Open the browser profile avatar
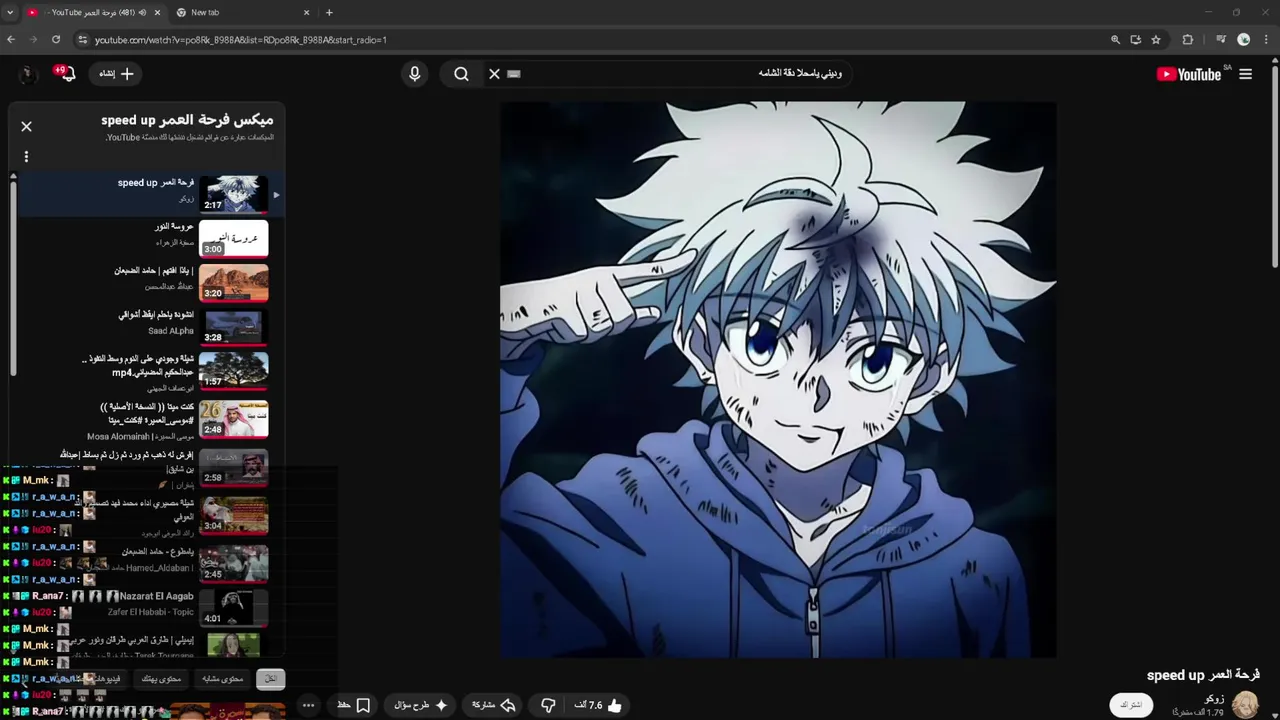Screen dimensions: 1280x720 coord(1244,40)
